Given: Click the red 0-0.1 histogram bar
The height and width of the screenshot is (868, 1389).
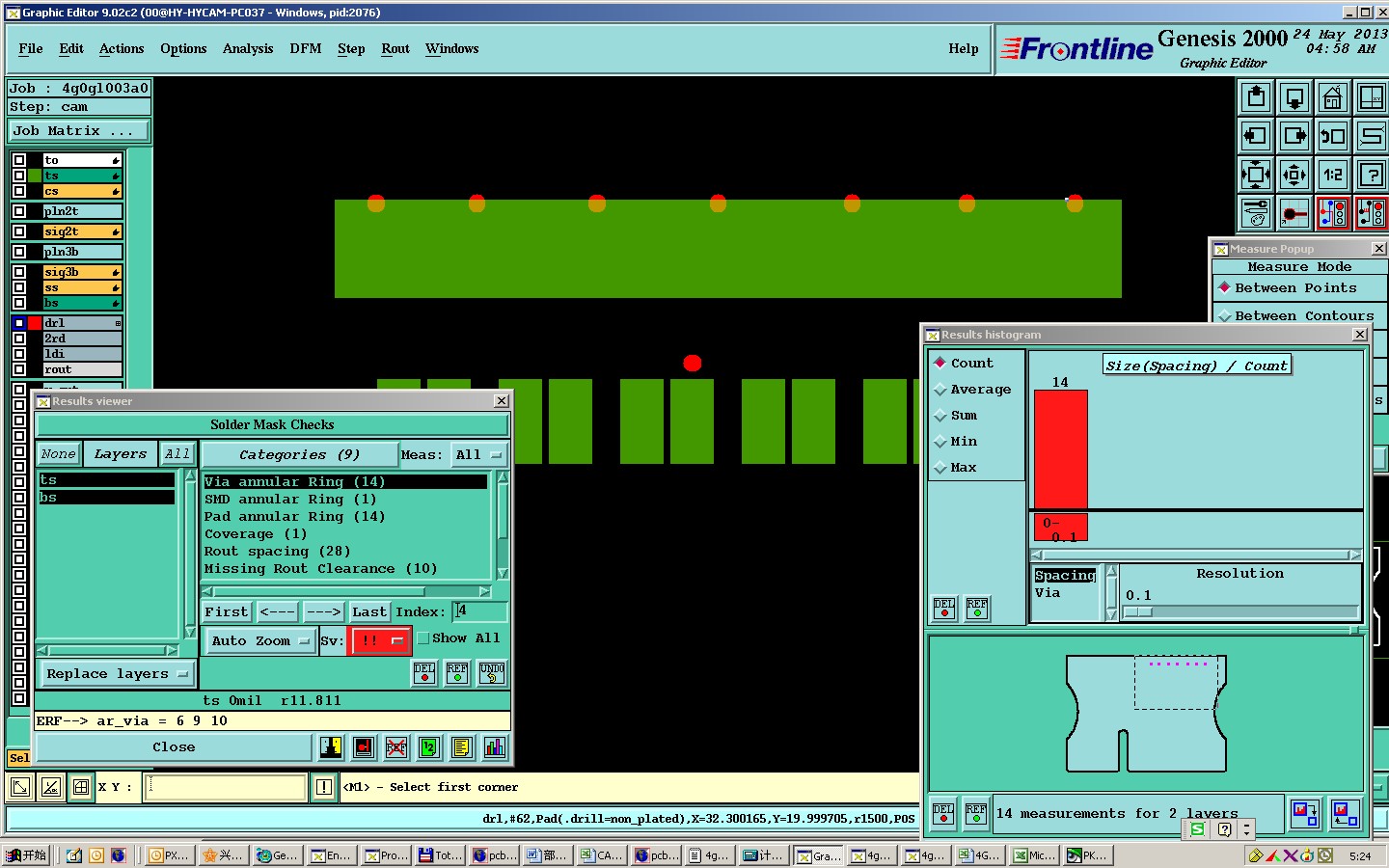Looking at the screenshot, I should pos(1061,449).
